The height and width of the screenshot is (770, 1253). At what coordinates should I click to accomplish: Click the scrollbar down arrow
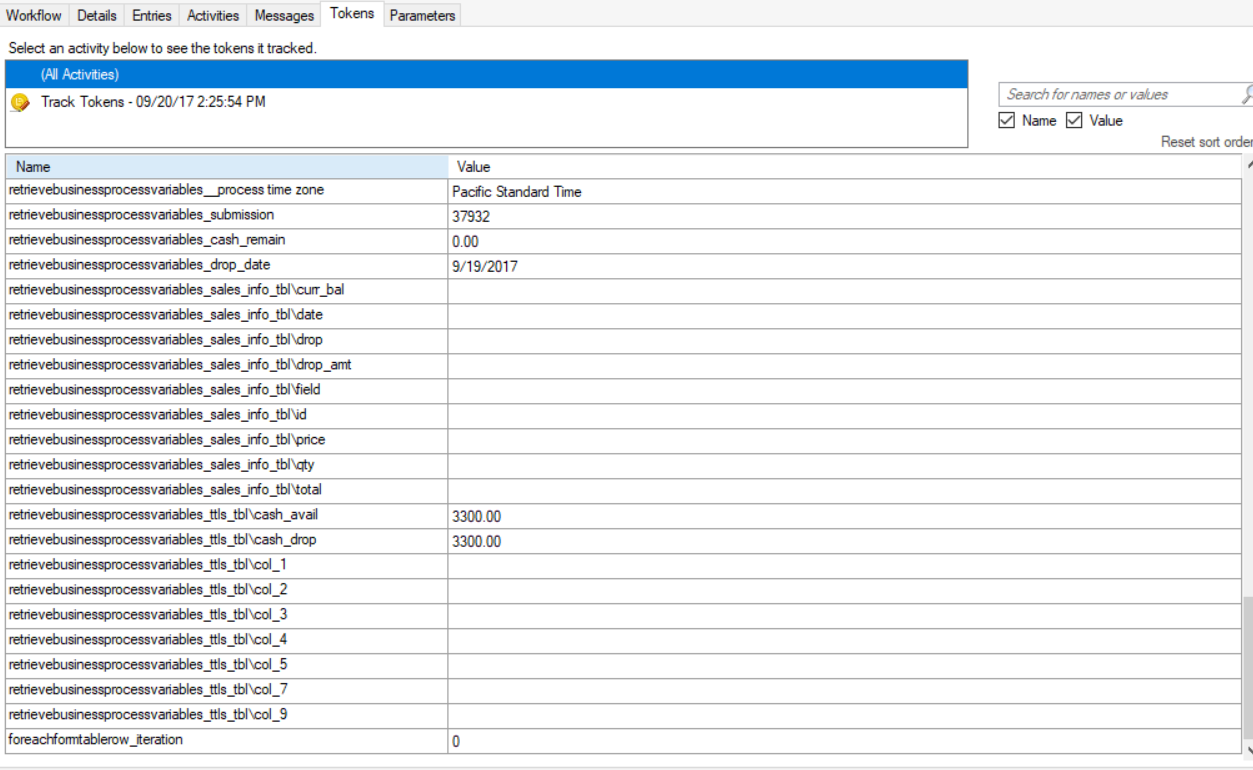1248,751
